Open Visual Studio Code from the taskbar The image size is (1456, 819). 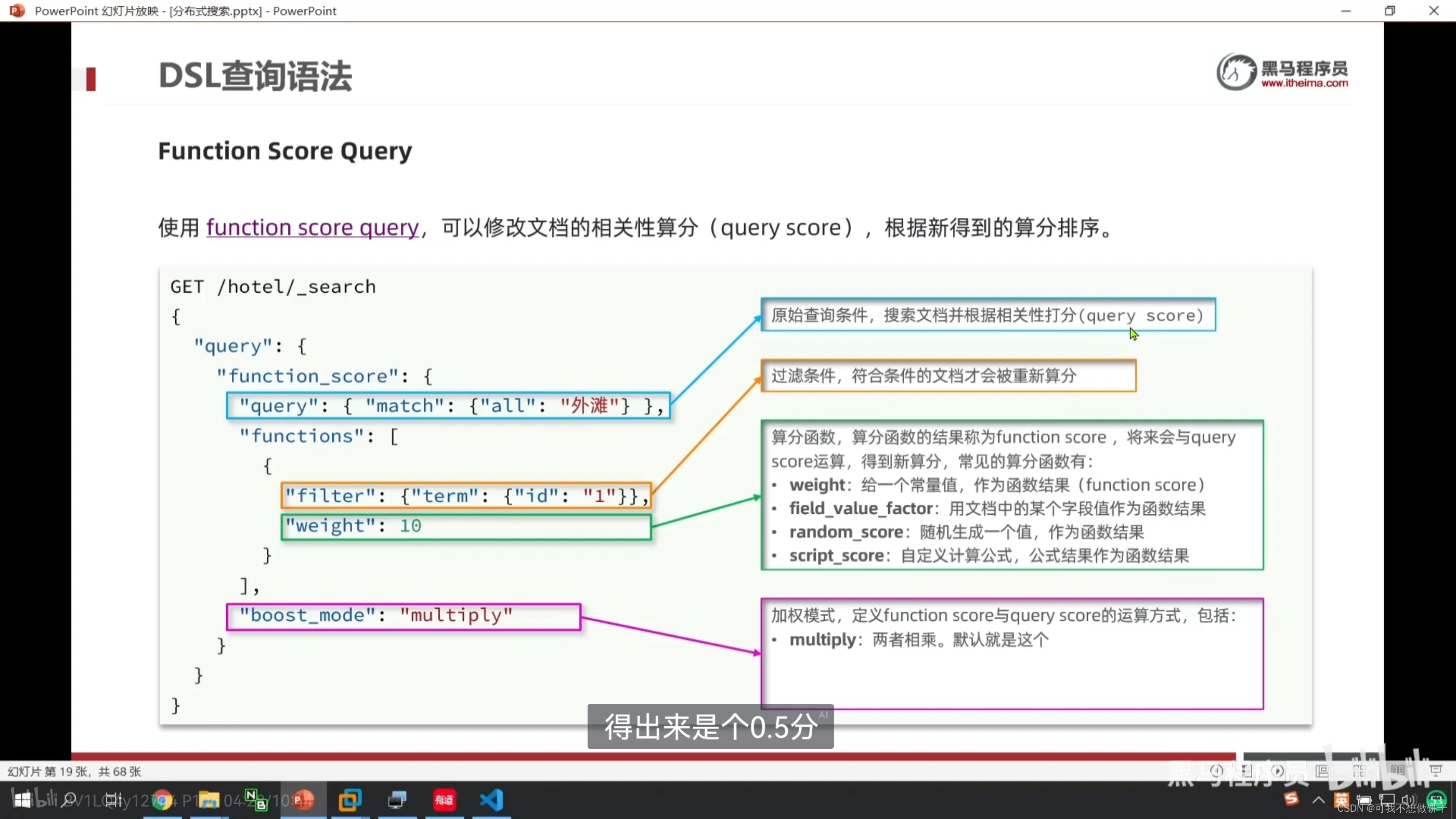click(x=491, y=800)
